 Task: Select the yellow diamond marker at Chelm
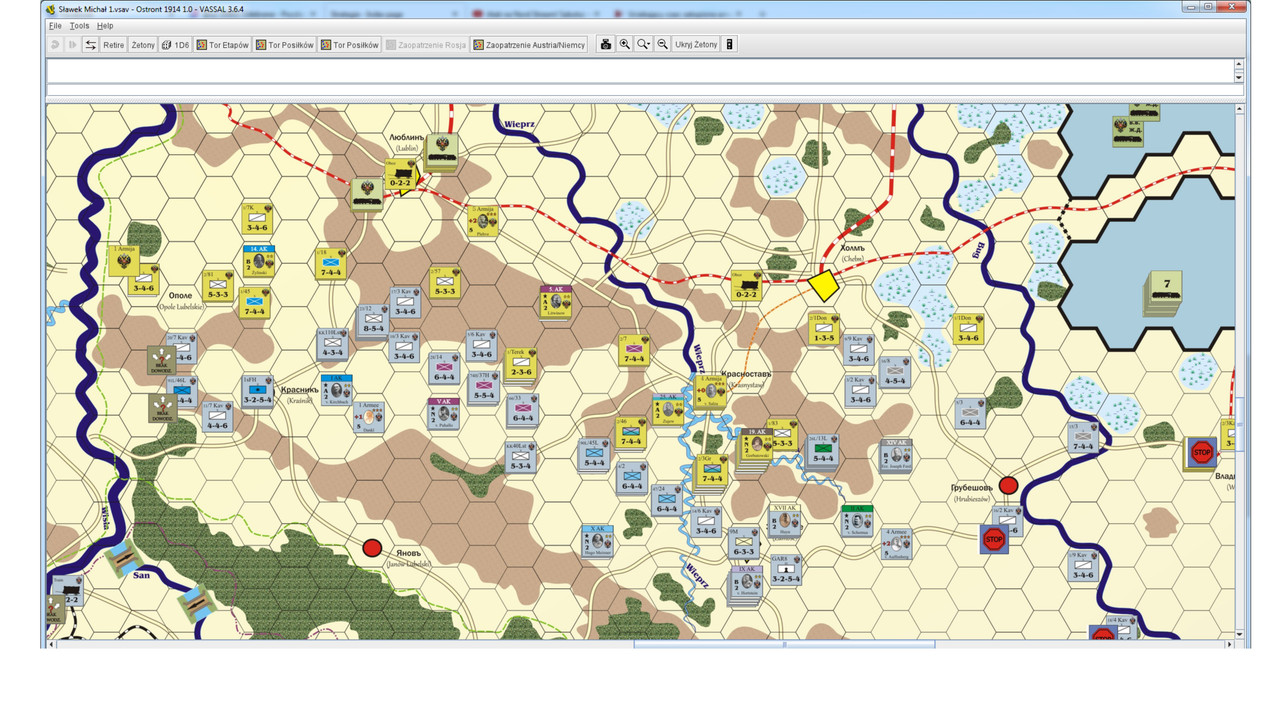point(823,285)
